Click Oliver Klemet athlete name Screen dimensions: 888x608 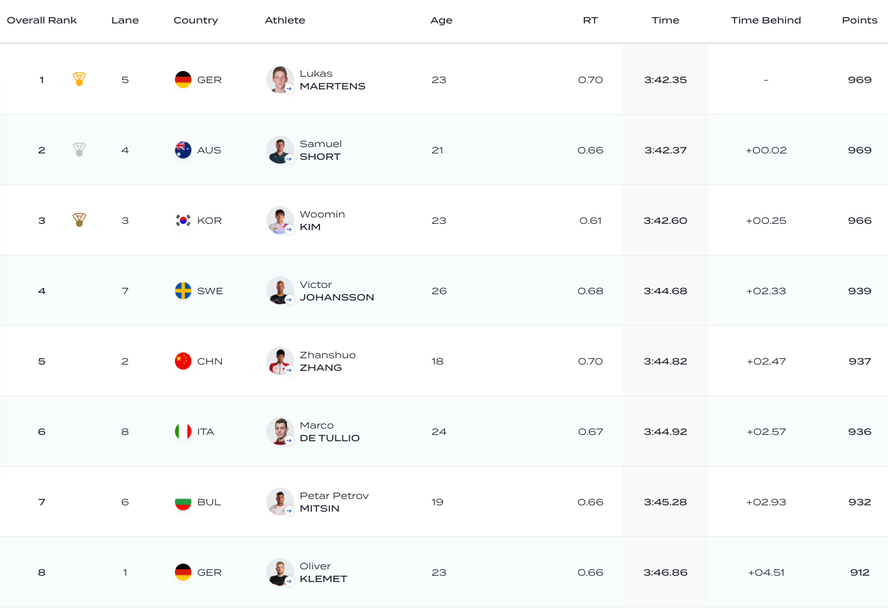323,572
